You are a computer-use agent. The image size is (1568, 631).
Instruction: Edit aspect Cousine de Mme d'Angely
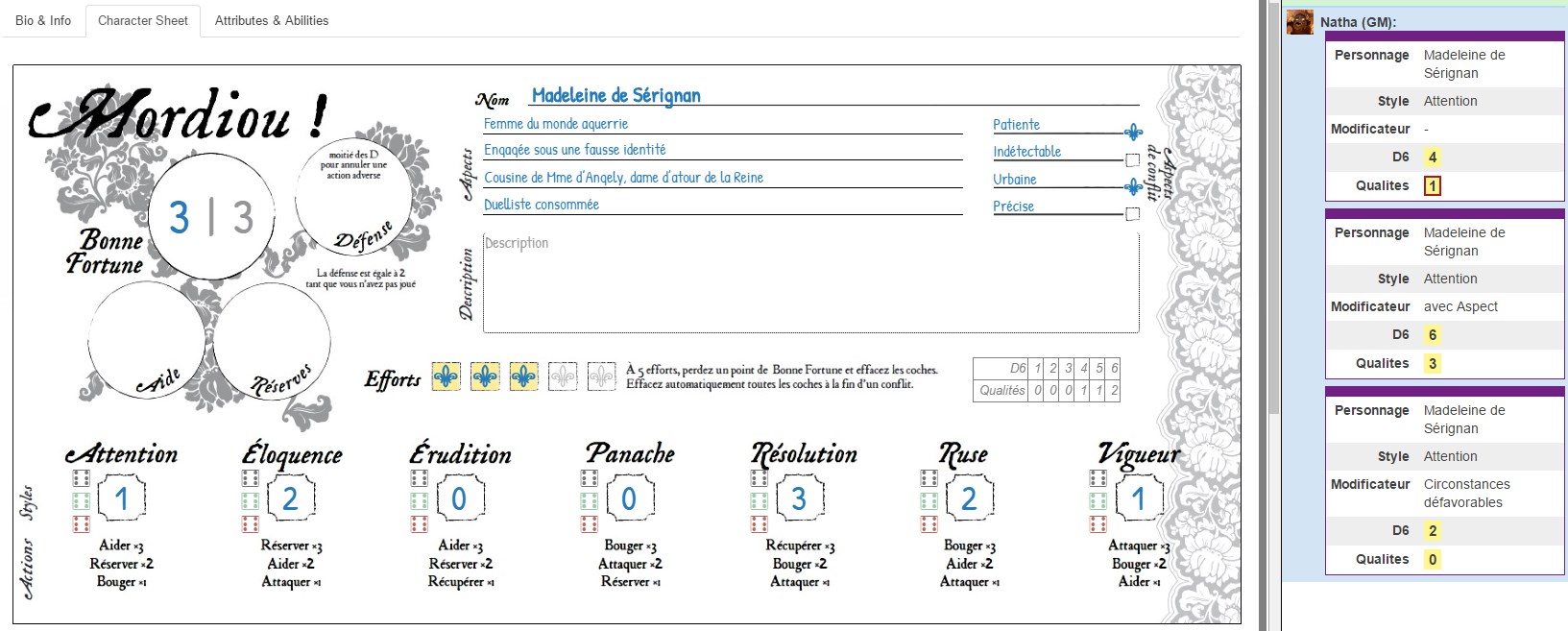(x=722, y=178)
